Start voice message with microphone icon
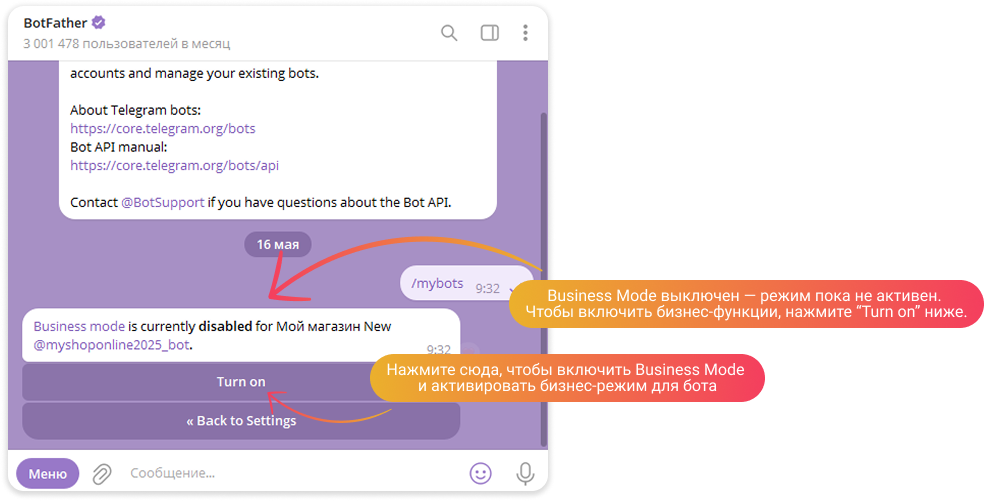Screen dimensions: 984x501 pyautogui.click(x=525, y=474)
